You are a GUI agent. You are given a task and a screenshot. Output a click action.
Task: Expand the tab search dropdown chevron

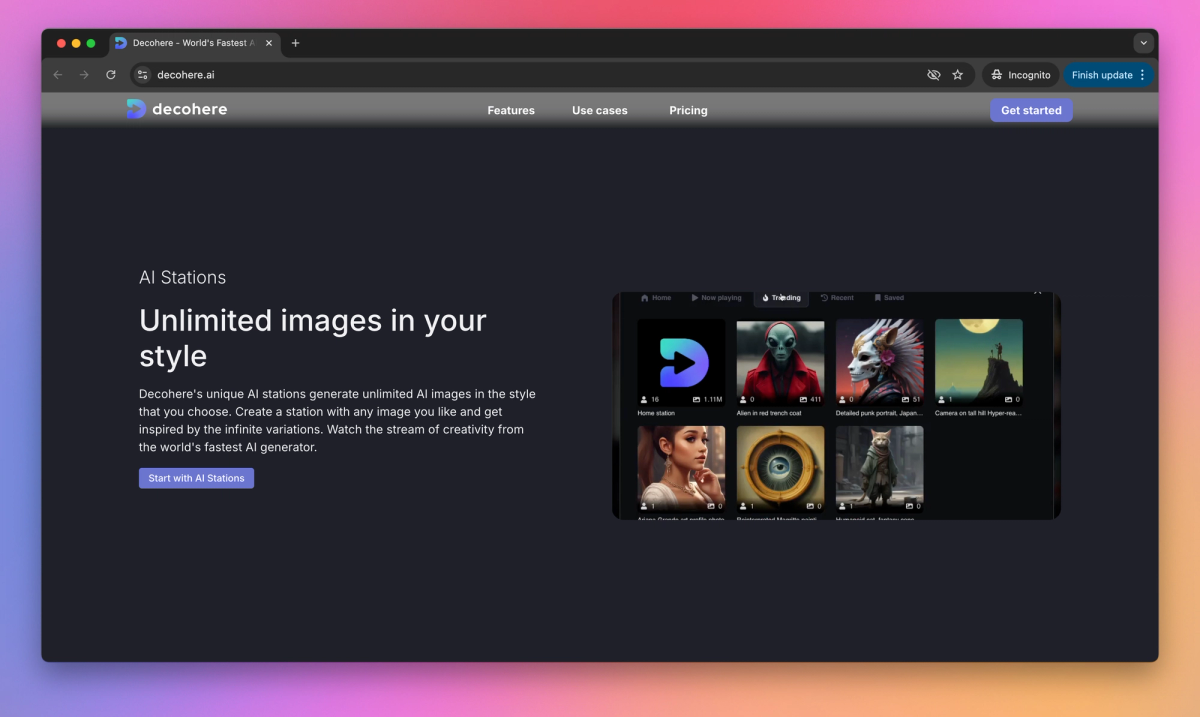(x=1144, y=43)
